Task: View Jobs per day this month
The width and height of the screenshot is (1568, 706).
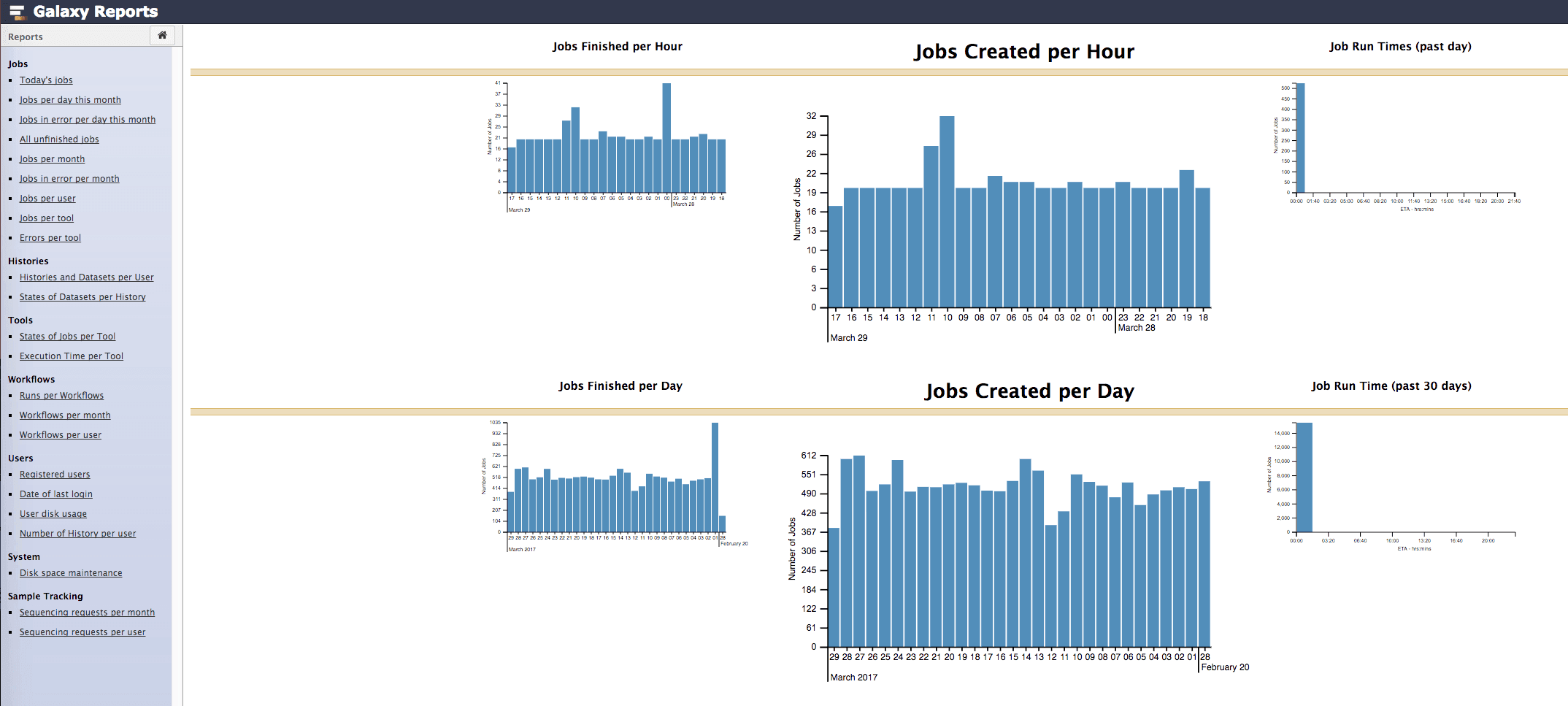Action: click(70, 99)
